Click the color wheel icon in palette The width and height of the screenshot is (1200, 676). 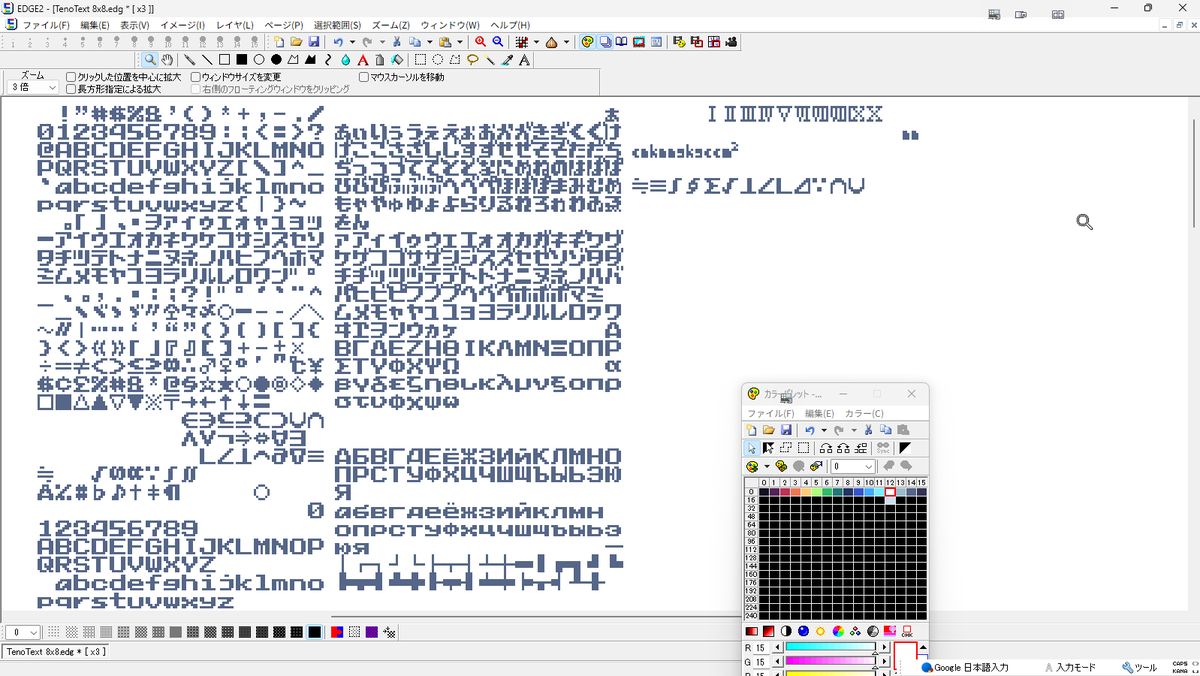tap(838, 632)
